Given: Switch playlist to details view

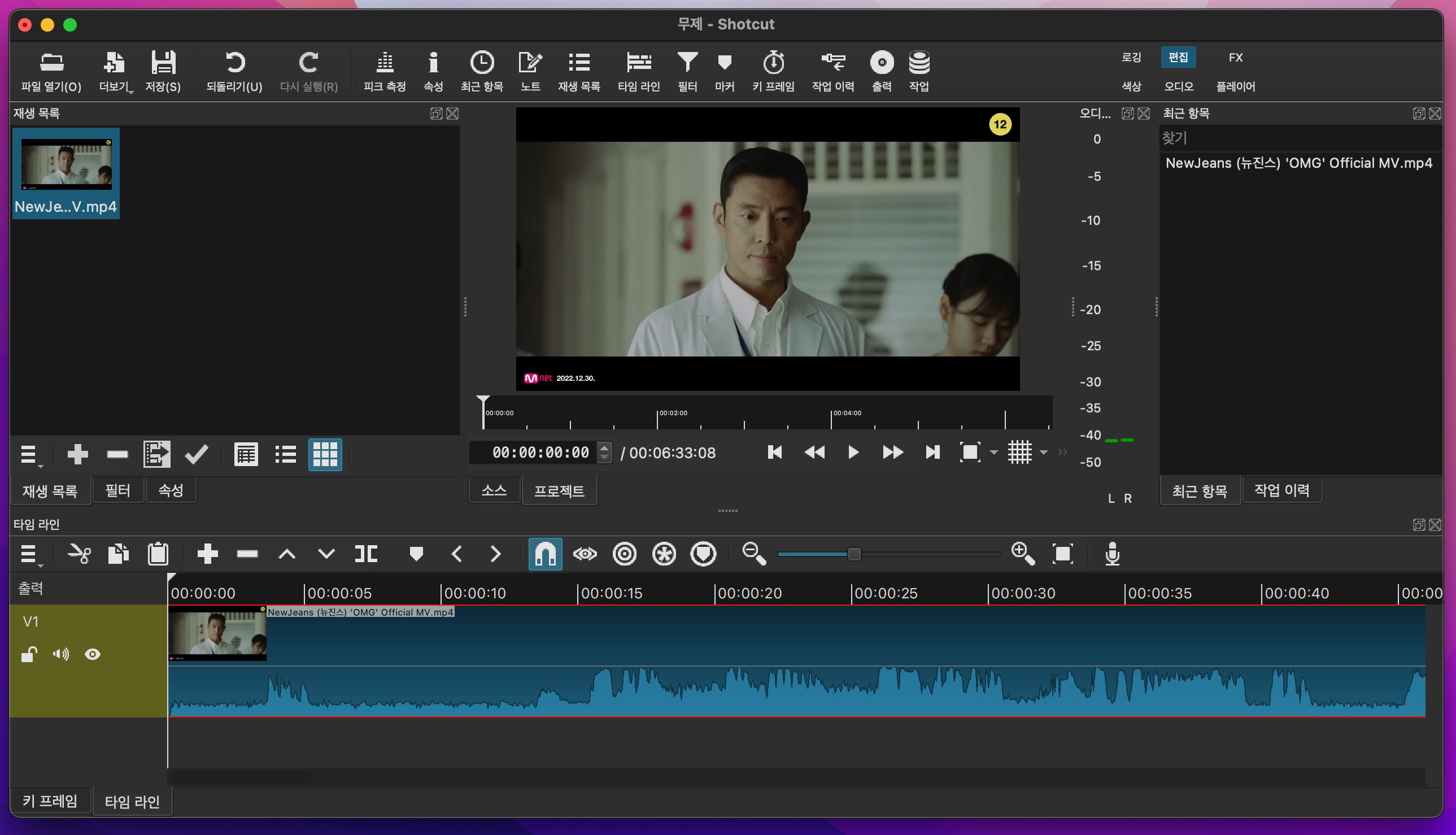Looking at the screenshot, I should click(246, 455).
